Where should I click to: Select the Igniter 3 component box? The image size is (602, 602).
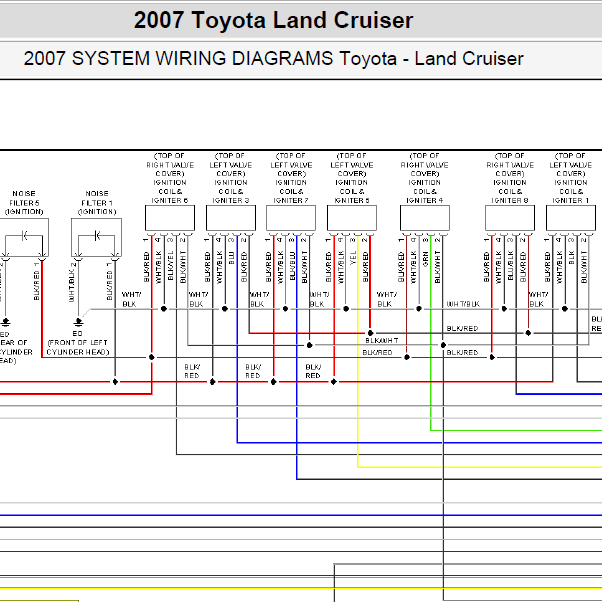231,218
